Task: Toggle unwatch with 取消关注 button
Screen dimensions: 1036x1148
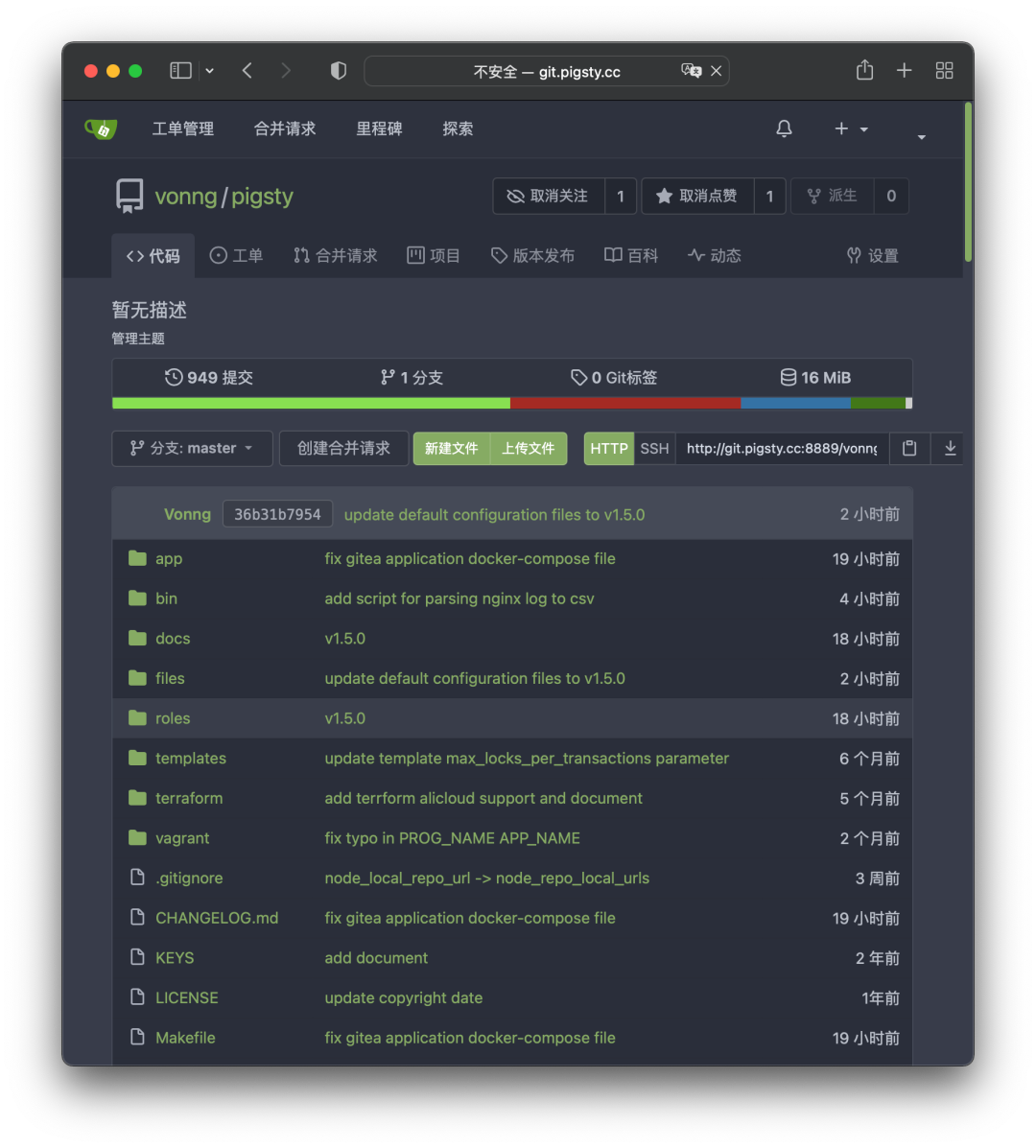Action: pos(548,196)
